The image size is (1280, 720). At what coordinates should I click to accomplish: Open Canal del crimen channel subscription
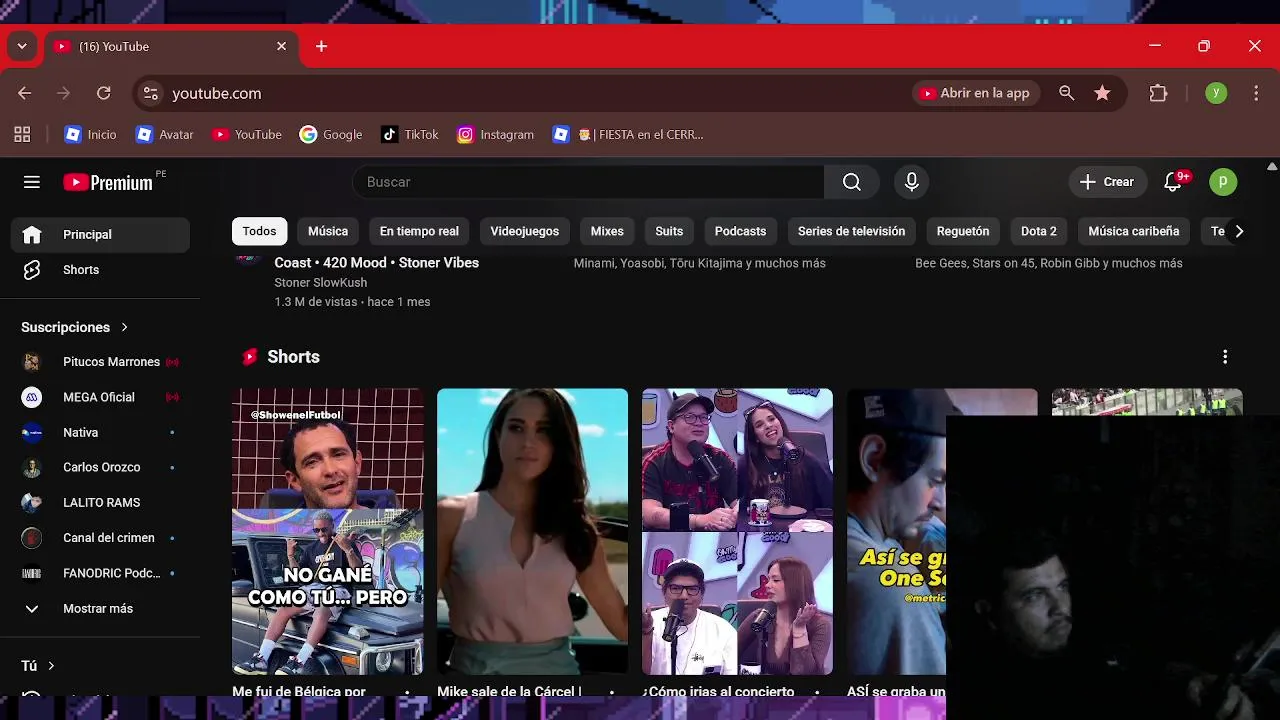coord(100,538)
